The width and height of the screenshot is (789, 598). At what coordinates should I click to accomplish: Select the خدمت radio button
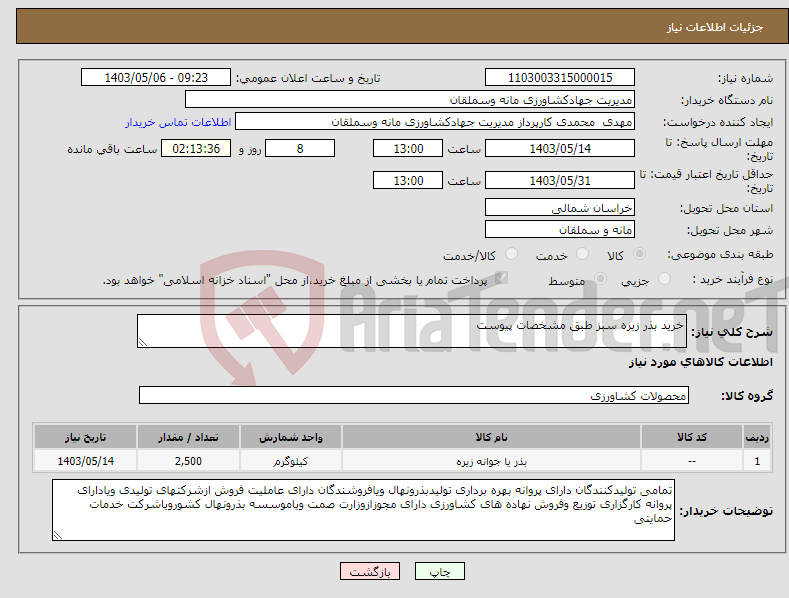(582, 254)
